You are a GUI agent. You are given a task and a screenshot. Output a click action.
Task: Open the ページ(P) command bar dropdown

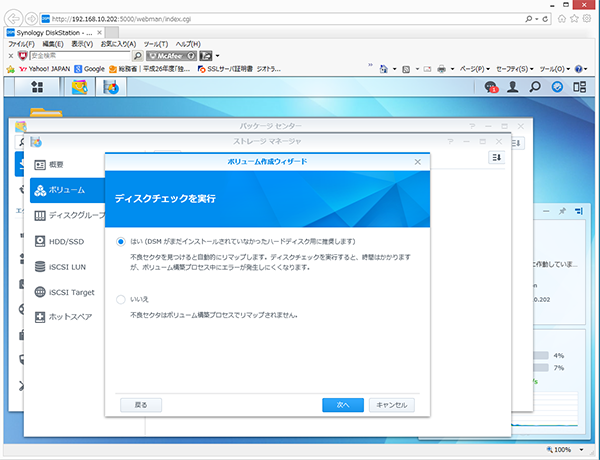[x=474, y=69]
